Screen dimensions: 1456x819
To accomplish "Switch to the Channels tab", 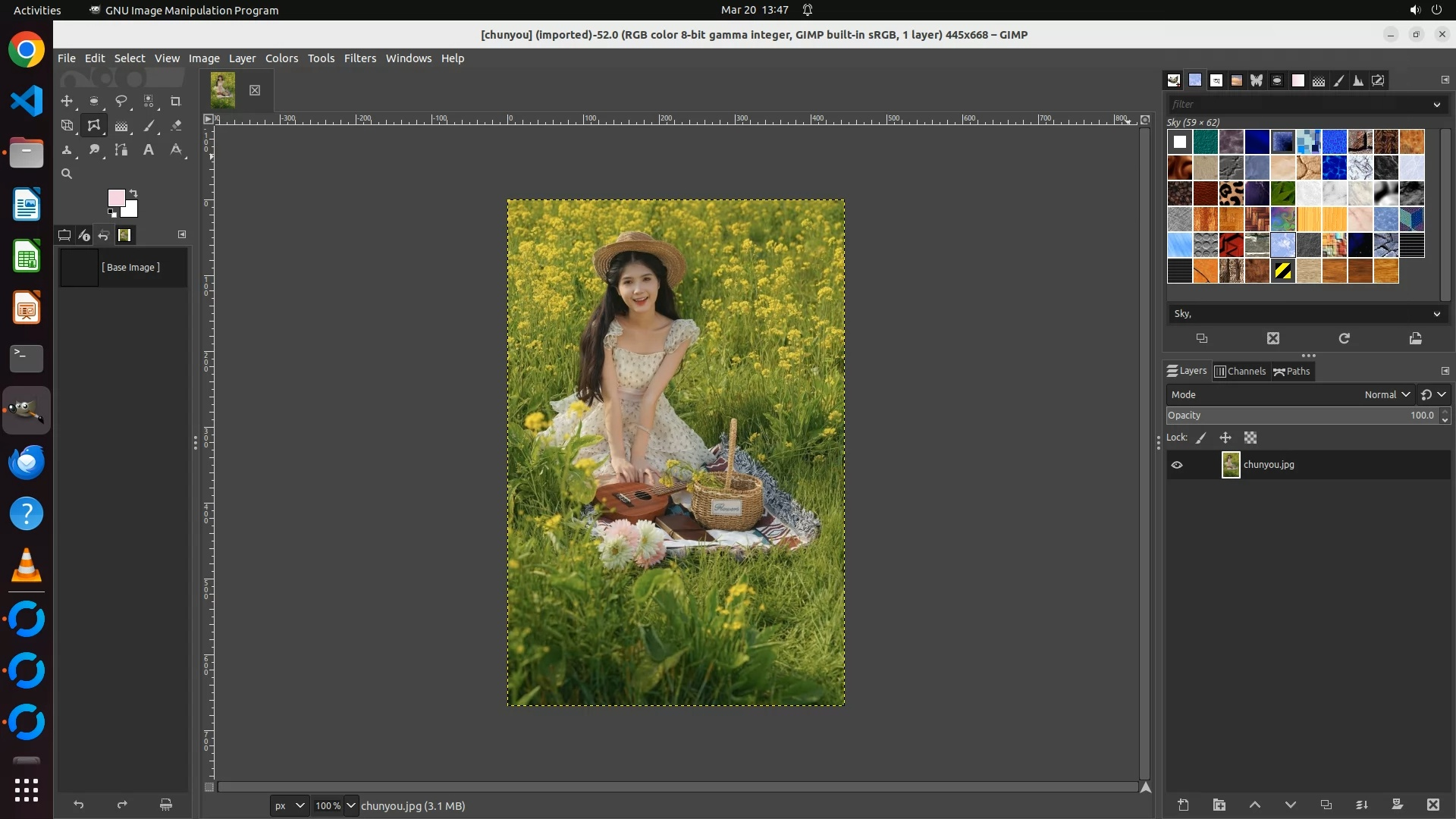I will pos(1241,371).
